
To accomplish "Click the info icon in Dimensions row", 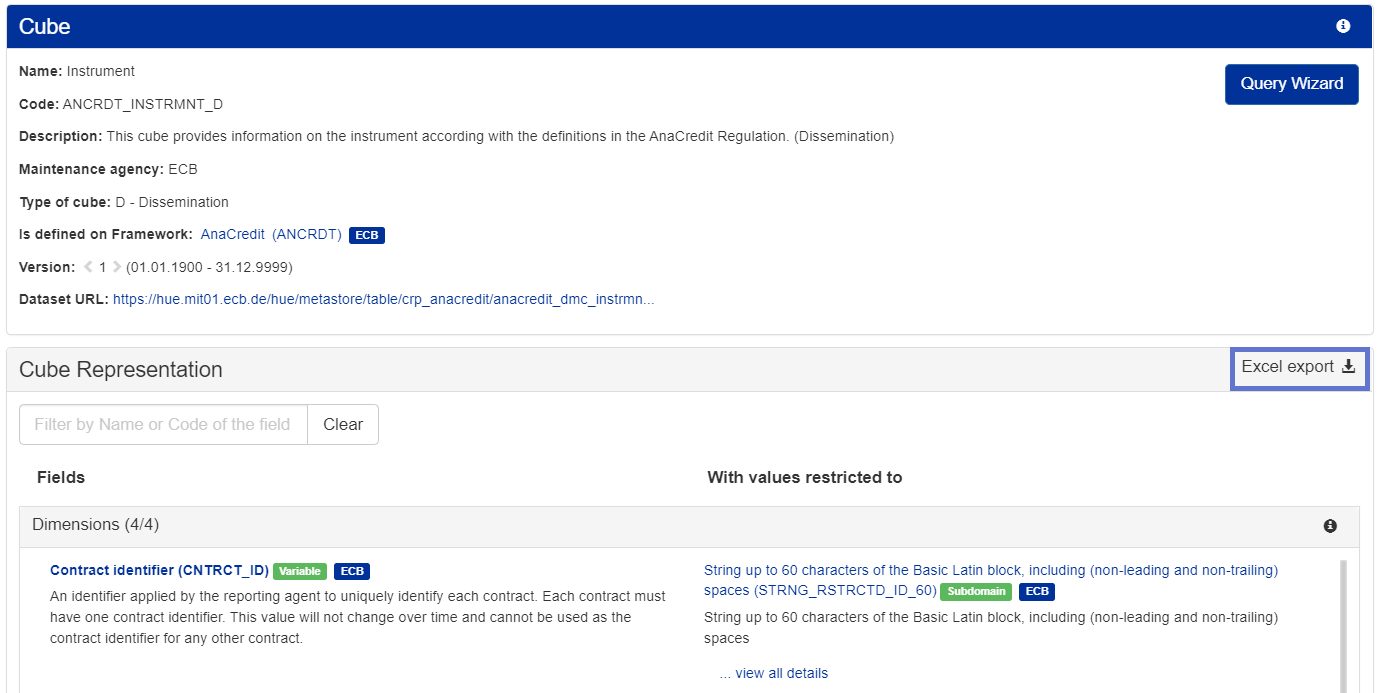I will coord(1330,526).
